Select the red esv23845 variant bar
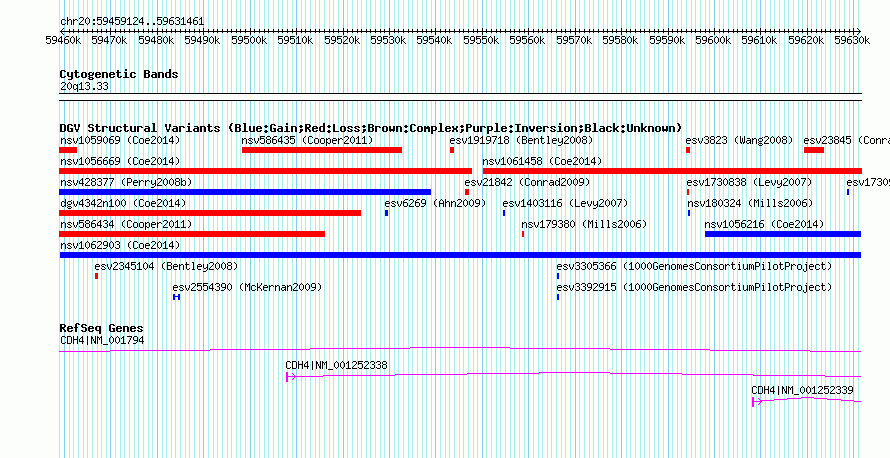Screen dimensions: 890x458 (x=814, y=150)
